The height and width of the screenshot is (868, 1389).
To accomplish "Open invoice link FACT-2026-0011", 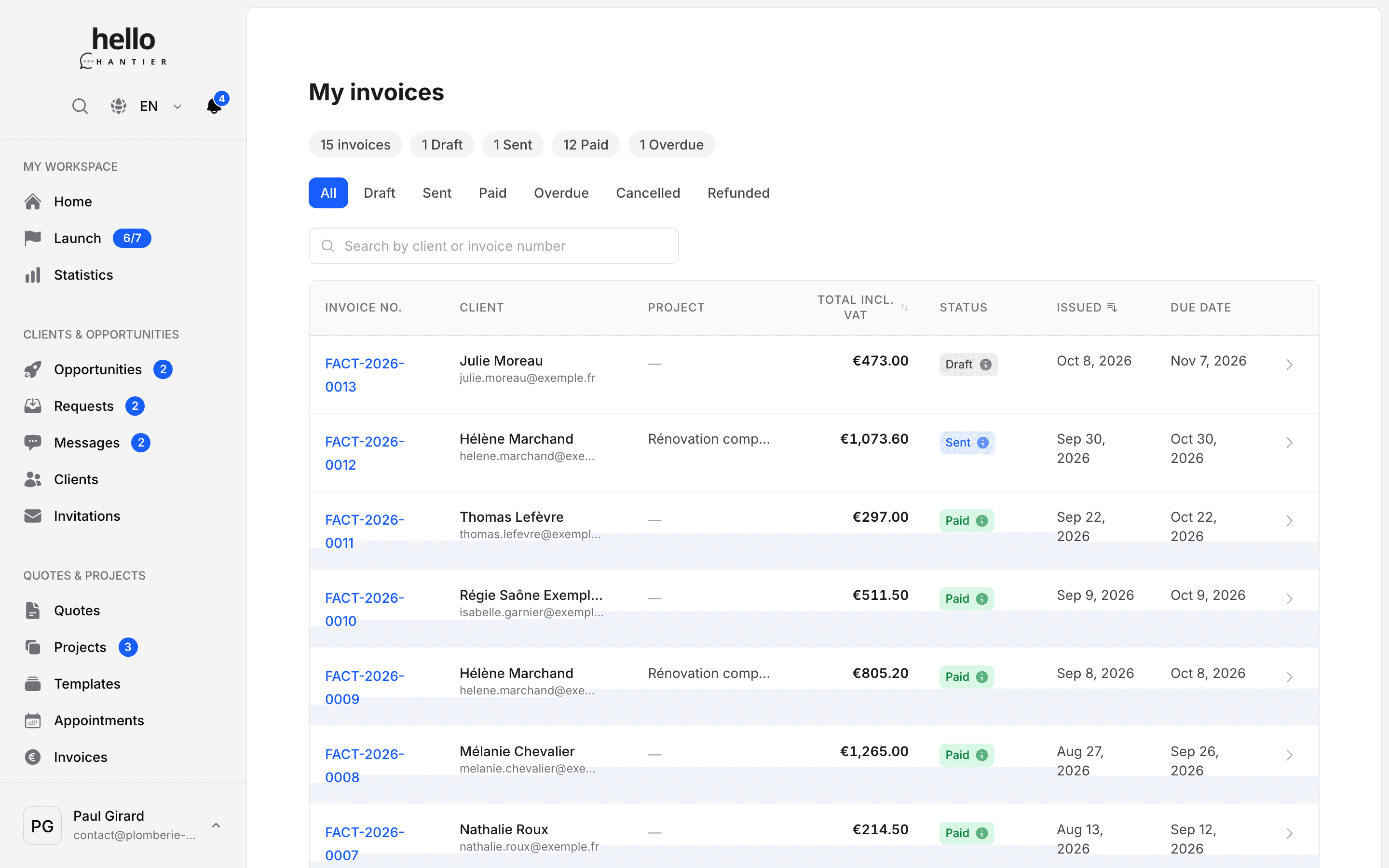I will click(x=365, y=531).
